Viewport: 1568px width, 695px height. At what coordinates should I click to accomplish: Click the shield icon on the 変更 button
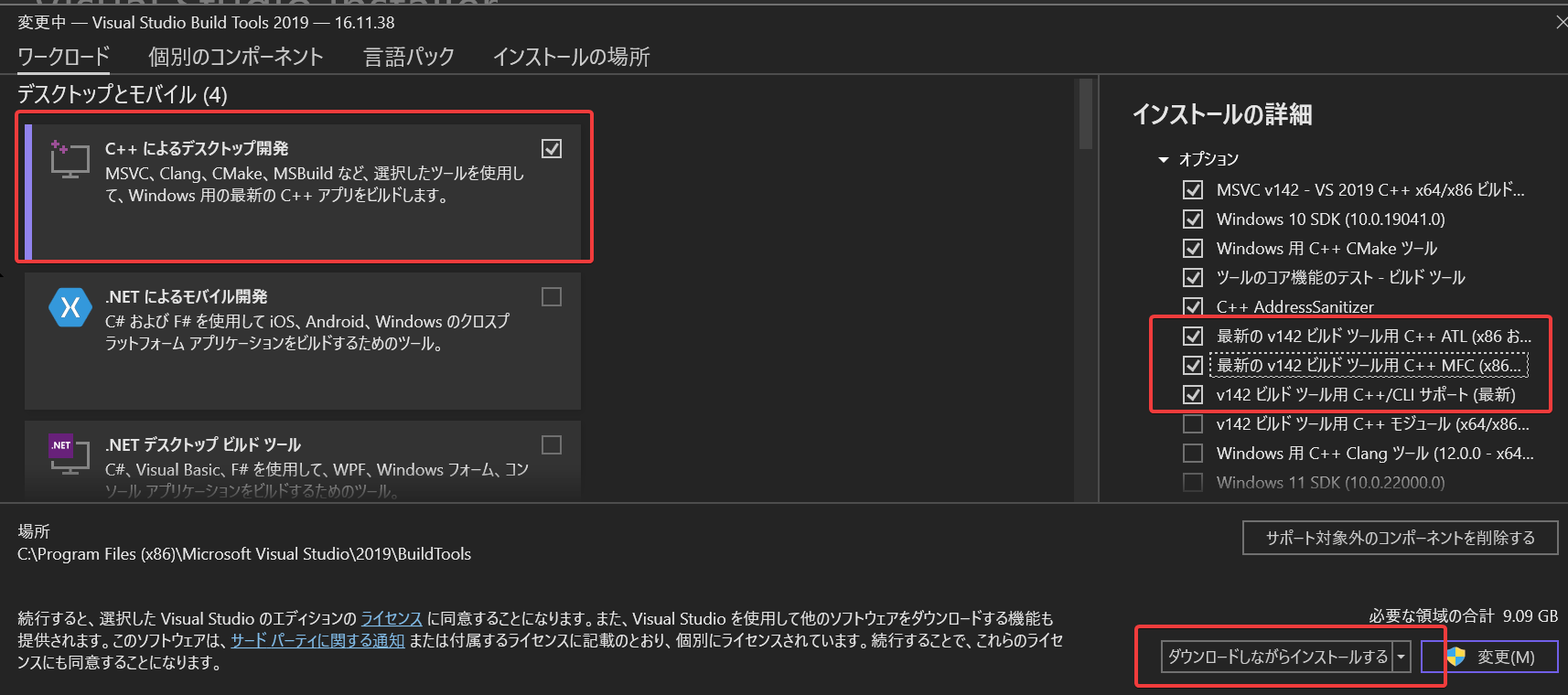1455,657
